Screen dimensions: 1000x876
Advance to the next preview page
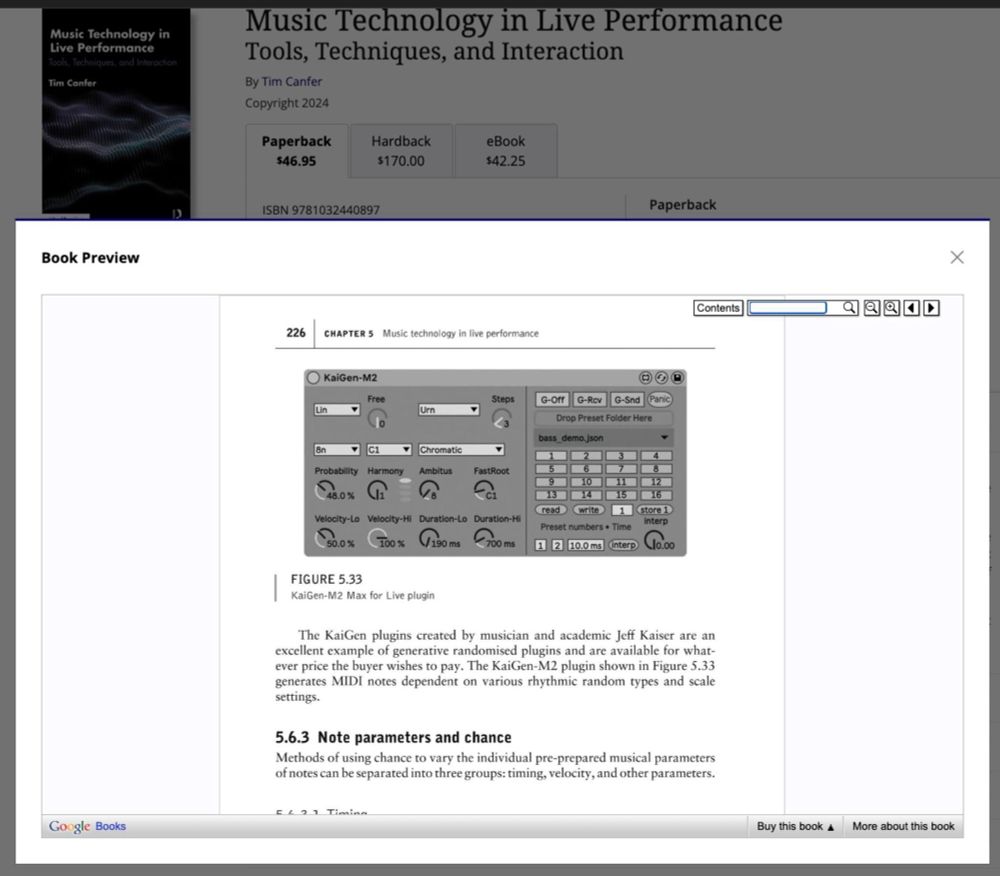pos(931,308)
